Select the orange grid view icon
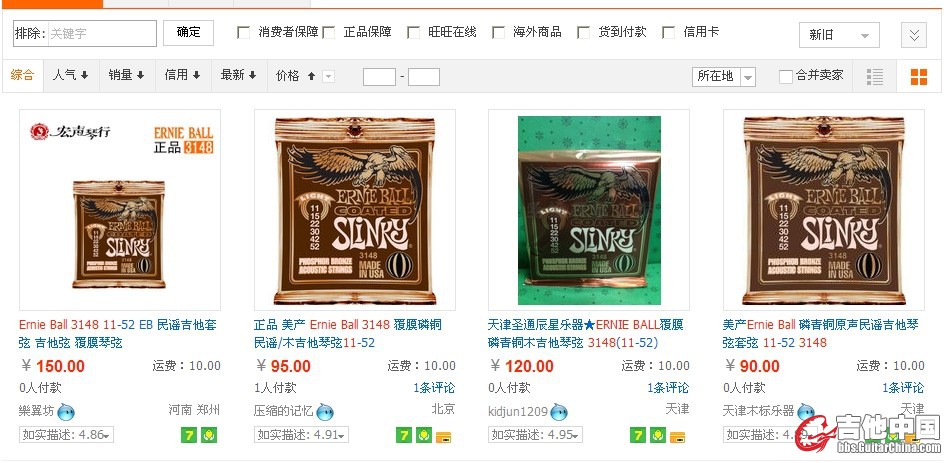 coord(918,77)
